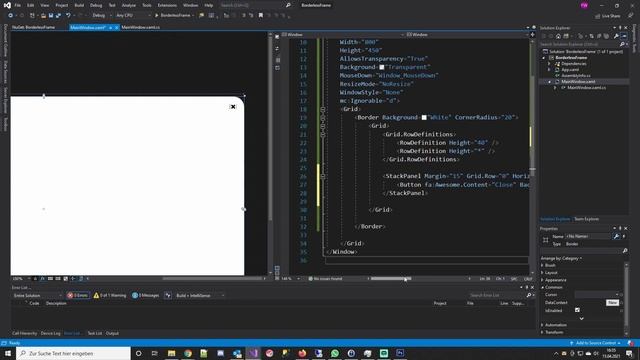
Task: Open the Build menu
Action: pyautogui.click(x=79, y=5)
